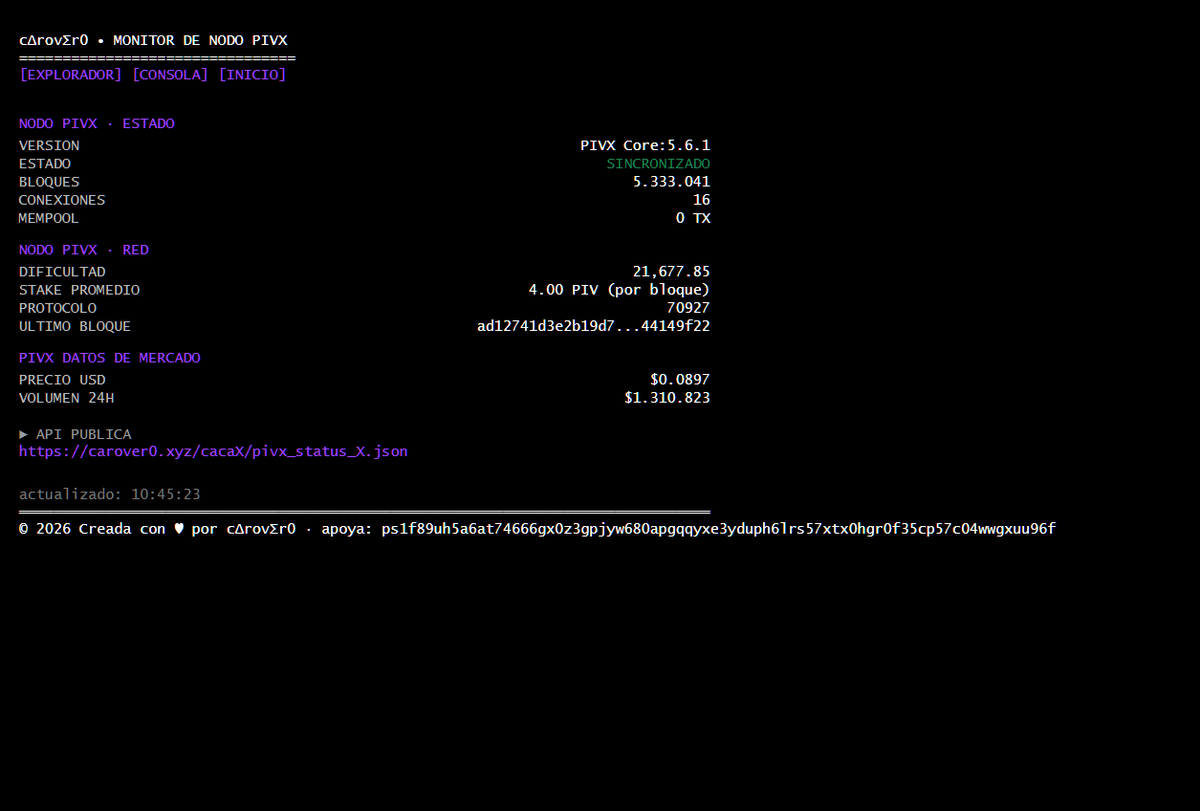Click the ESTADO row label

click(45, 164)
